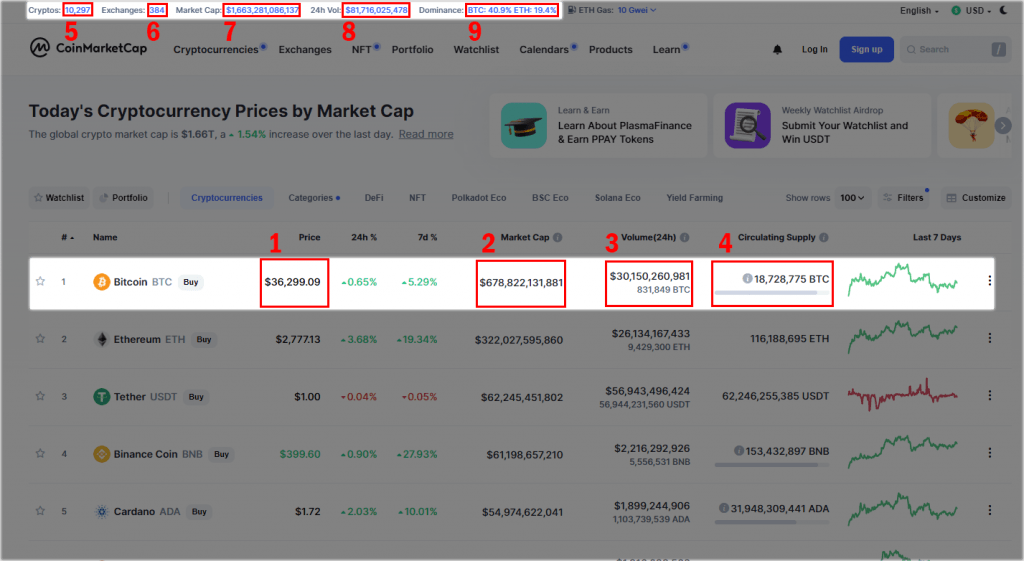Select the BSC Eco tab

pos(550,198)
